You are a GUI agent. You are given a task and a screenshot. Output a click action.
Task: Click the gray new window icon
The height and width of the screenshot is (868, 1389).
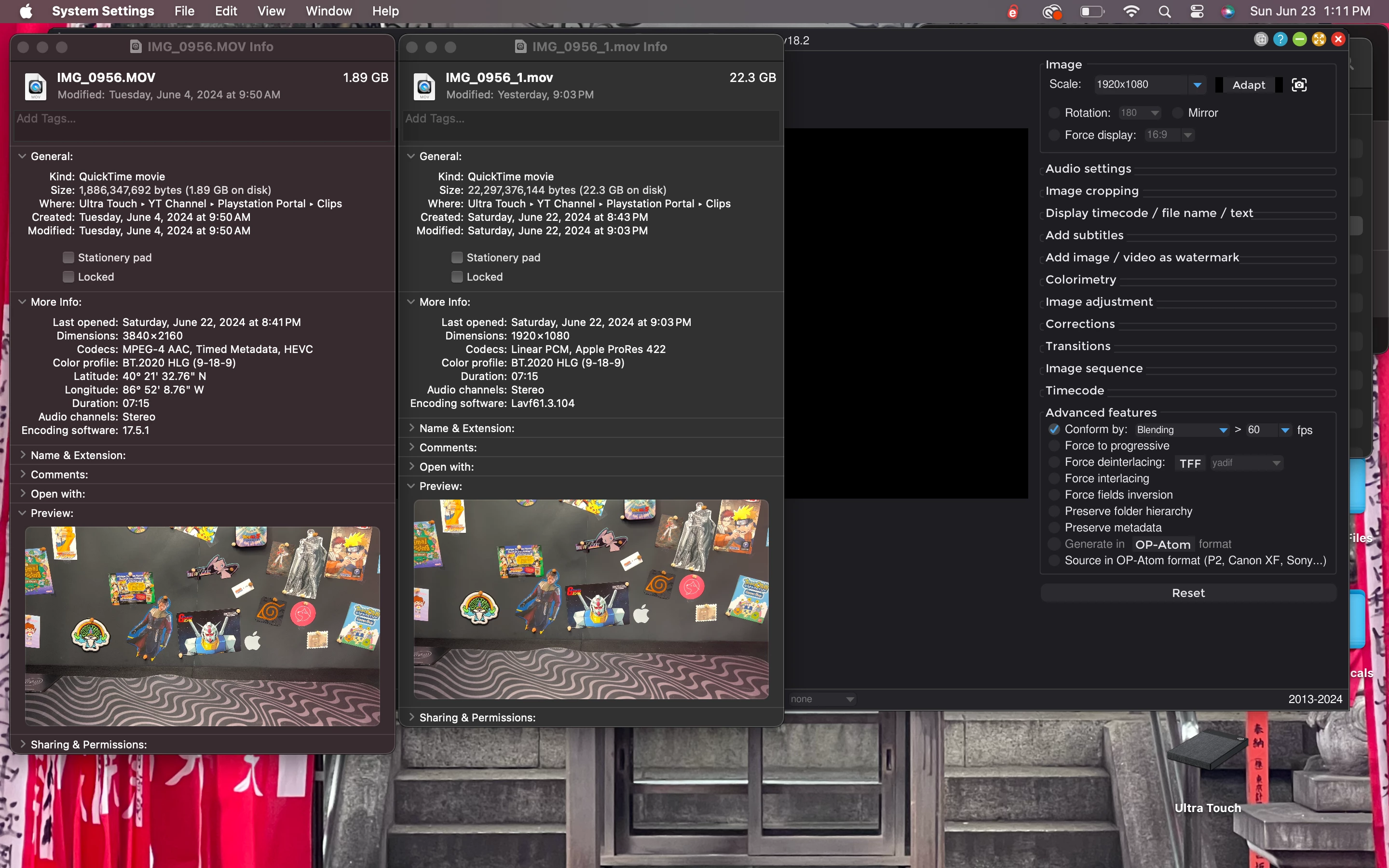(1260, 39)
